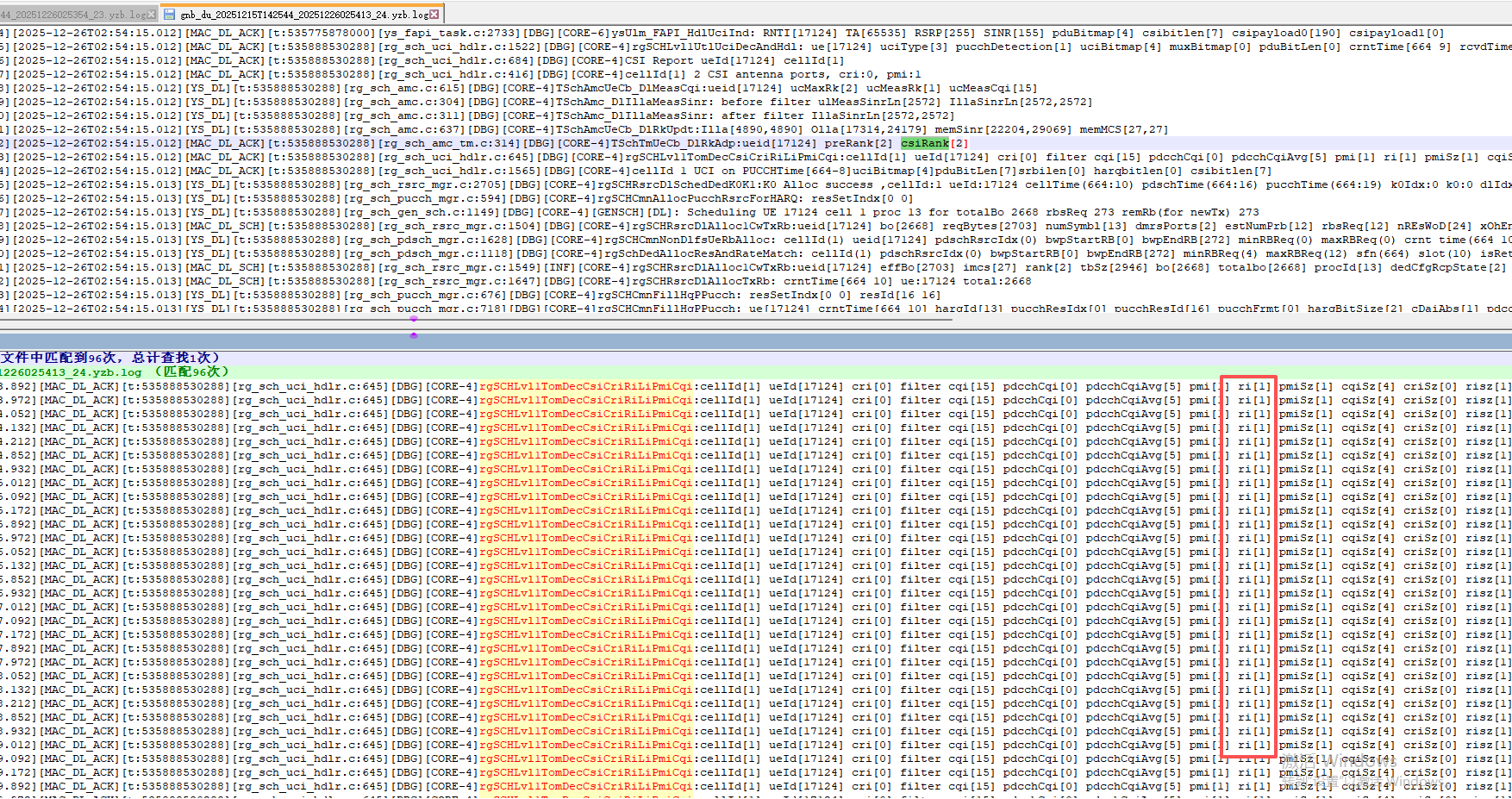Open the first rgSCHLvl1TomDecCsiCriRiLiPmiCqi search result
Viewport: 1512px width, 799px height.
pyautogui.click(x=586, y=386)
